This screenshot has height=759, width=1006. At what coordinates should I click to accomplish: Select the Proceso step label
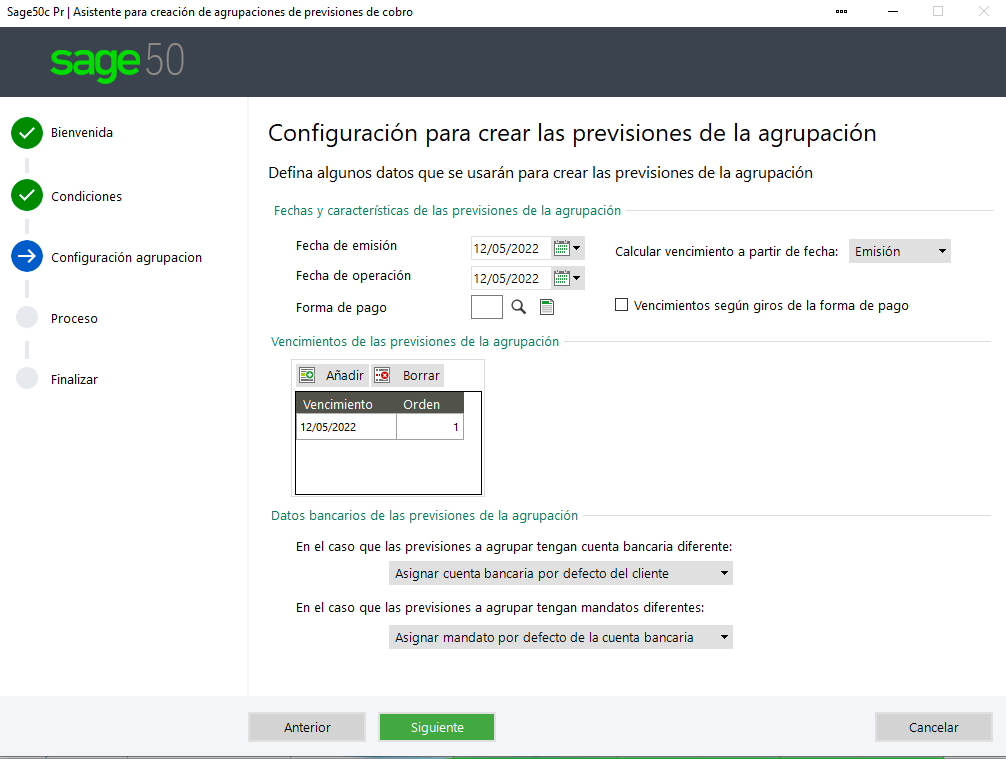(x=74, y=318)
